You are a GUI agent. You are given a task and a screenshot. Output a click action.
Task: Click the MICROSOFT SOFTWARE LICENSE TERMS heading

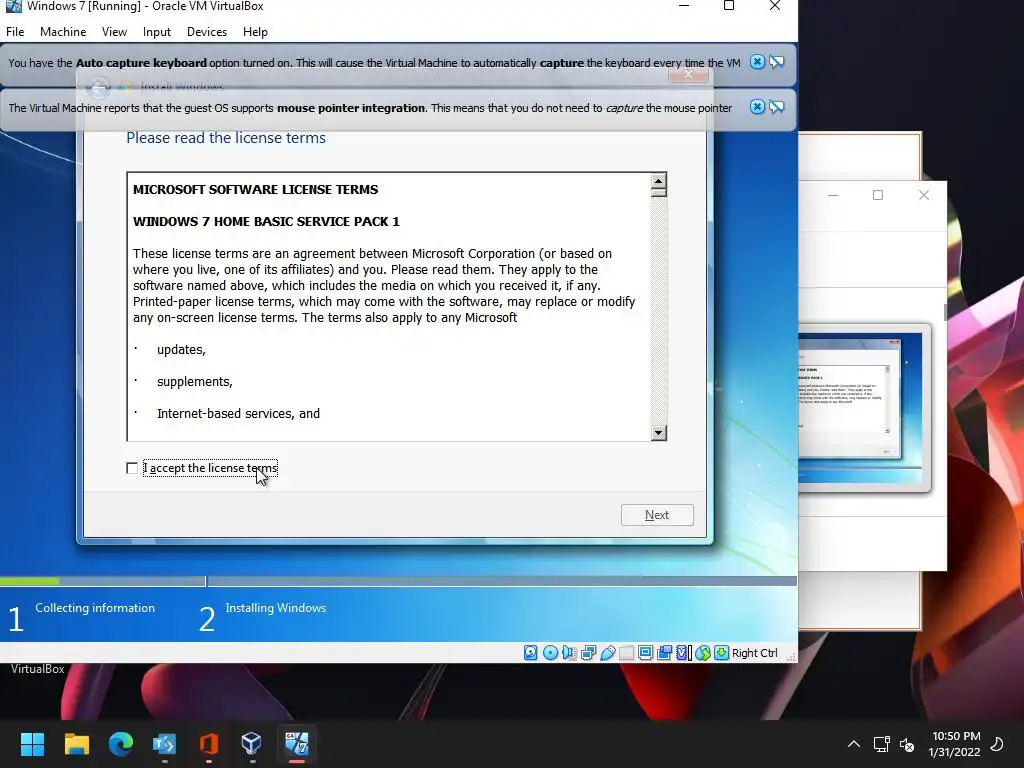(255, 189)
